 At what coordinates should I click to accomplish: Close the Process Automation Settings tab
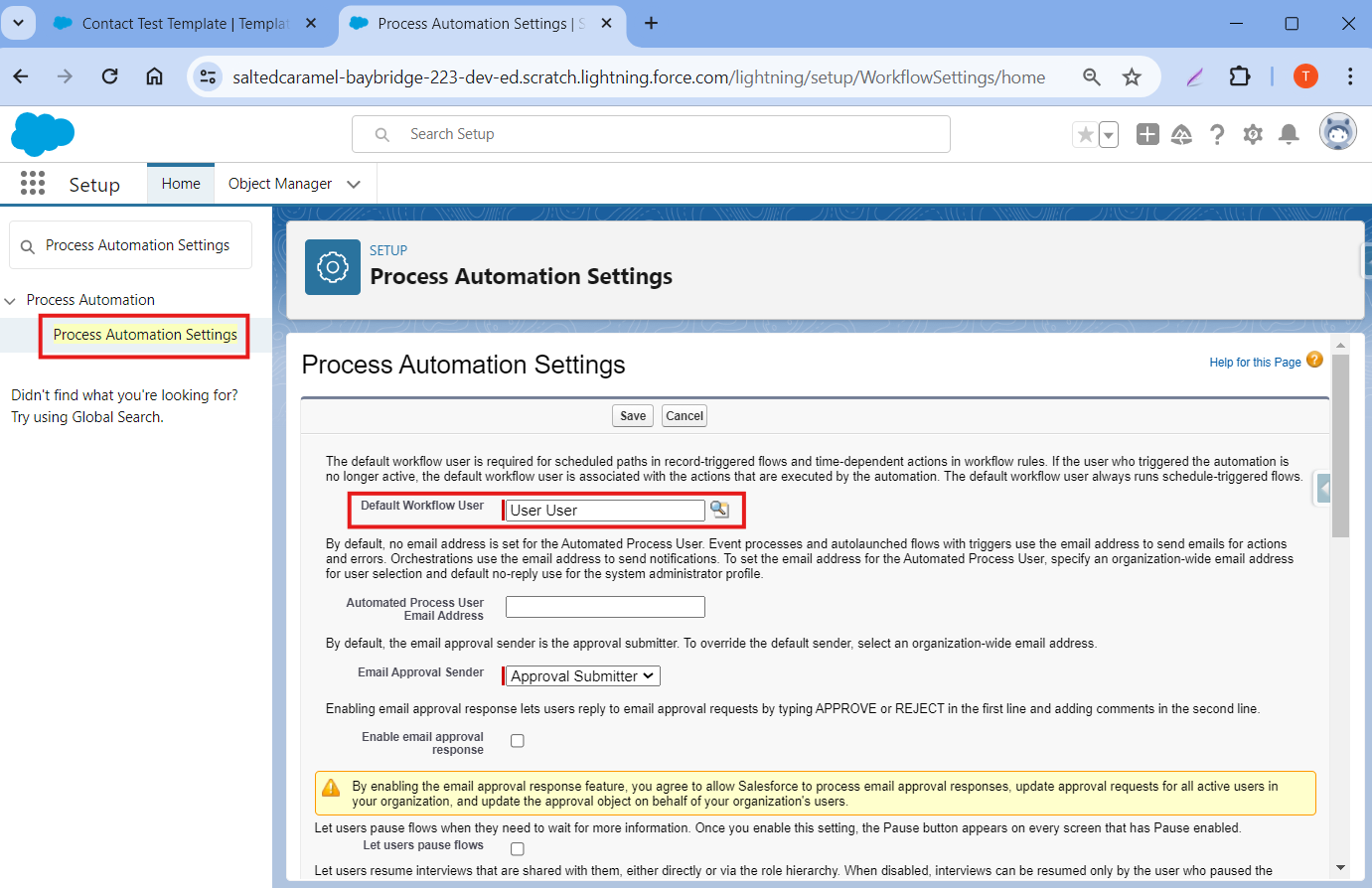608,23
